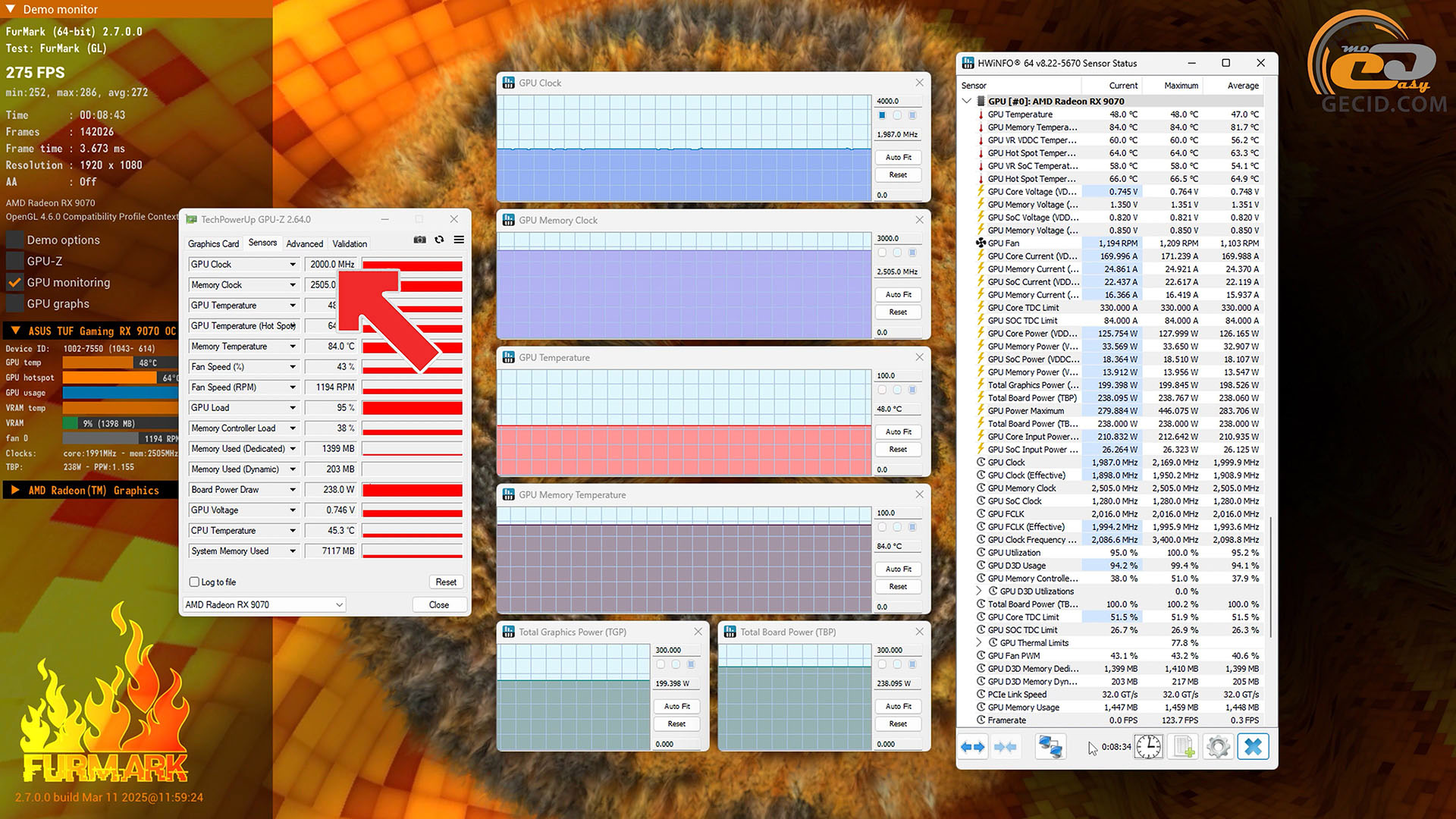
Task: Switch to Graphics Card tab in GPU-Z
Action: pyautogui.click(x=213, y=244)
